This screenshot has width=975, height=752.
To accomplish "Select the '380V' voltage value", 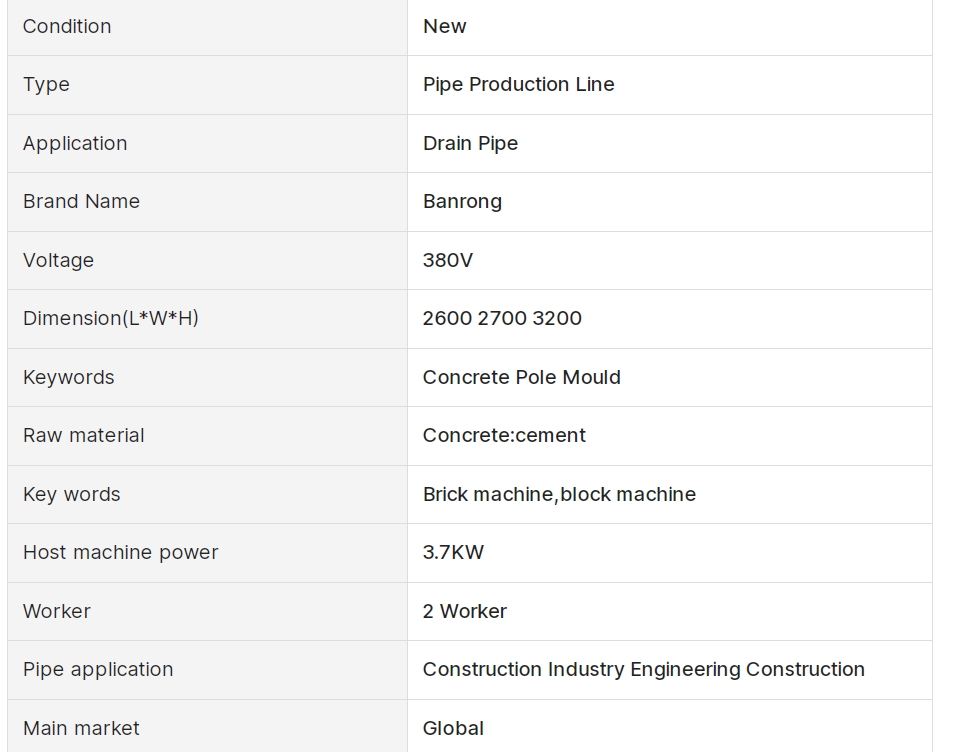I will 447,260.
